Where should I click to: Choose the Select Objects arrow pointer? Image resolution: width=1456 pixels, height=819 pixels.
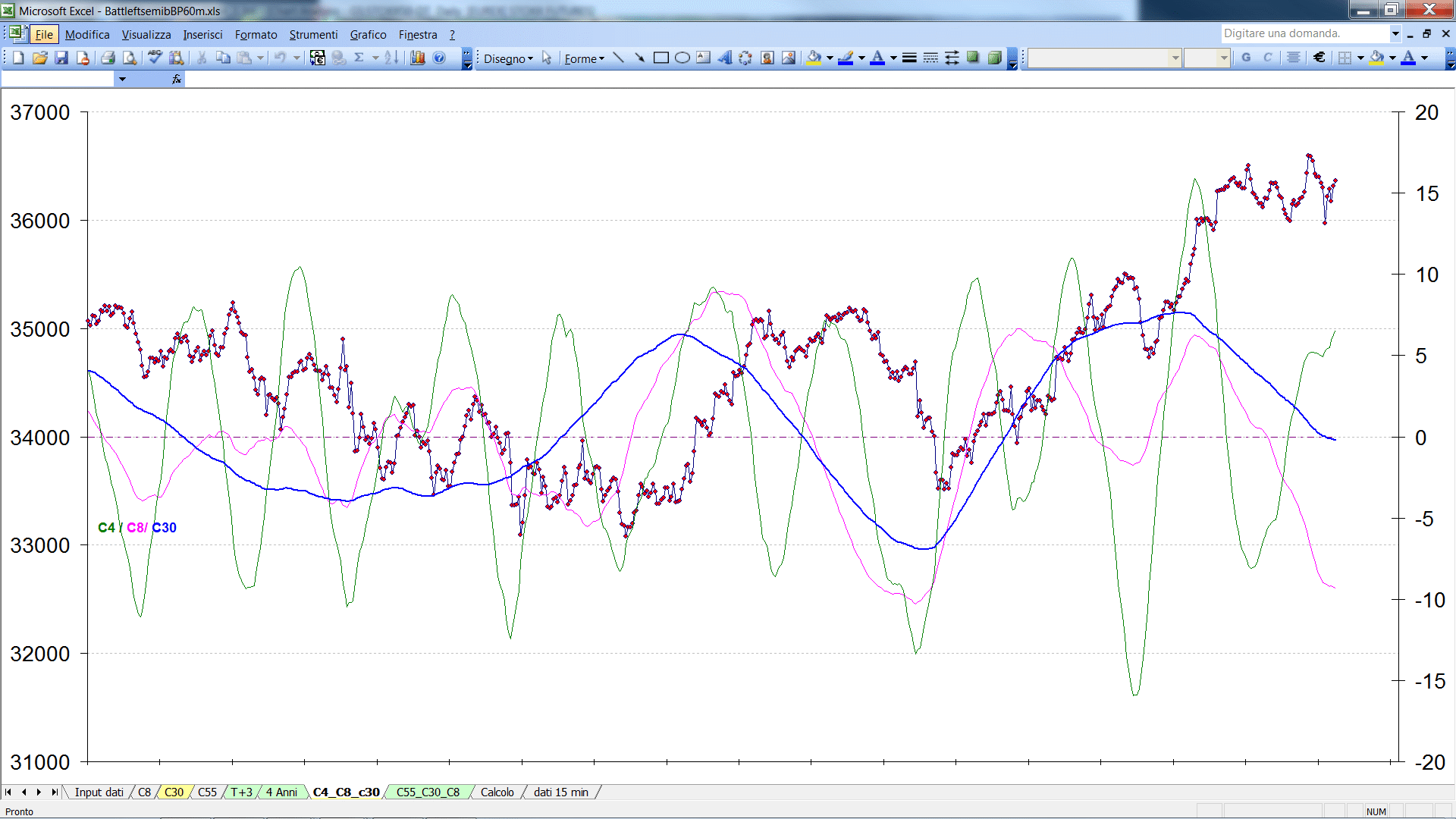pyautogui.click(x=547, y=58)
